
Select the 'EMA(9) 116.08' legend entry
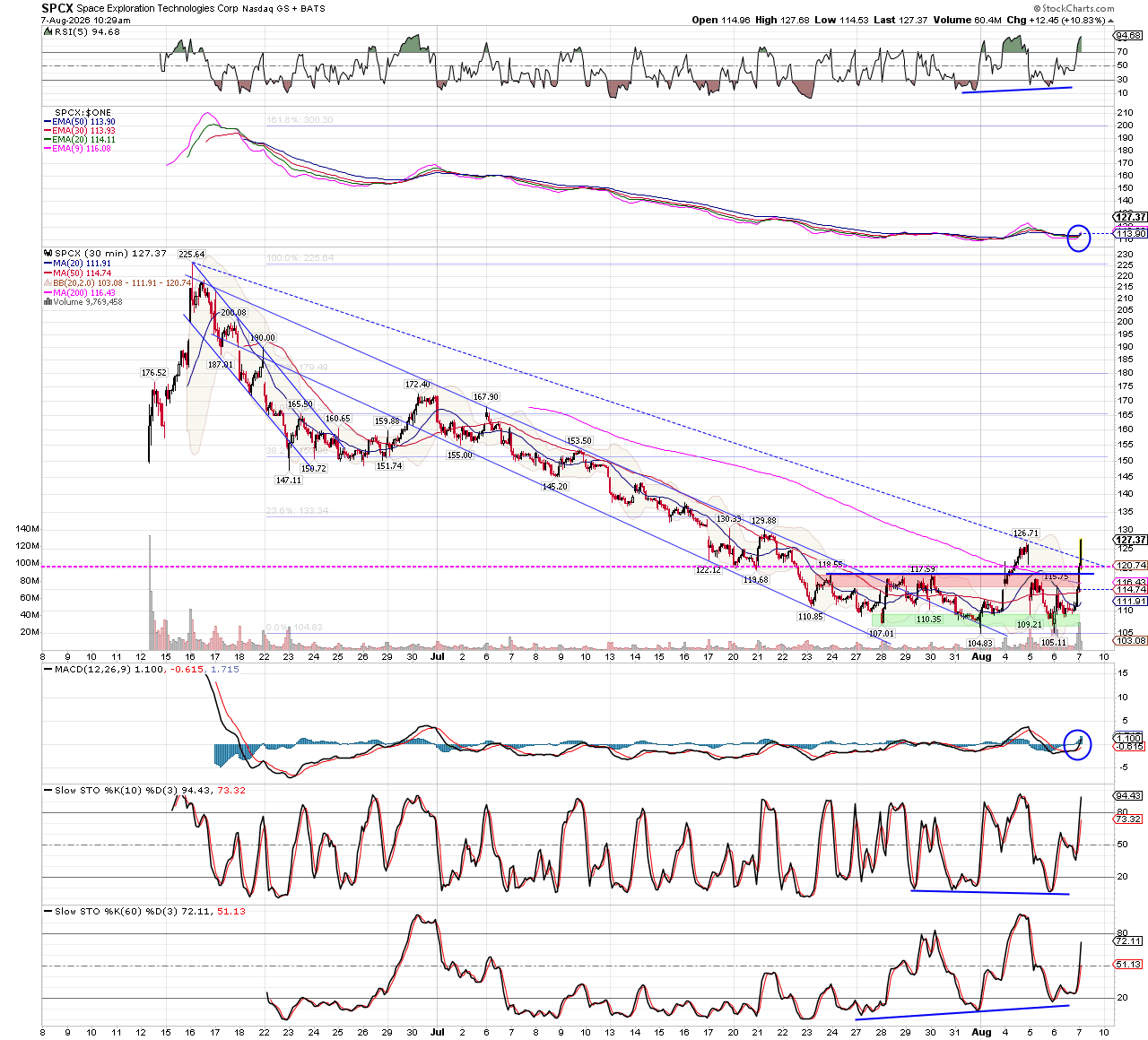click(x=78, y=149)
